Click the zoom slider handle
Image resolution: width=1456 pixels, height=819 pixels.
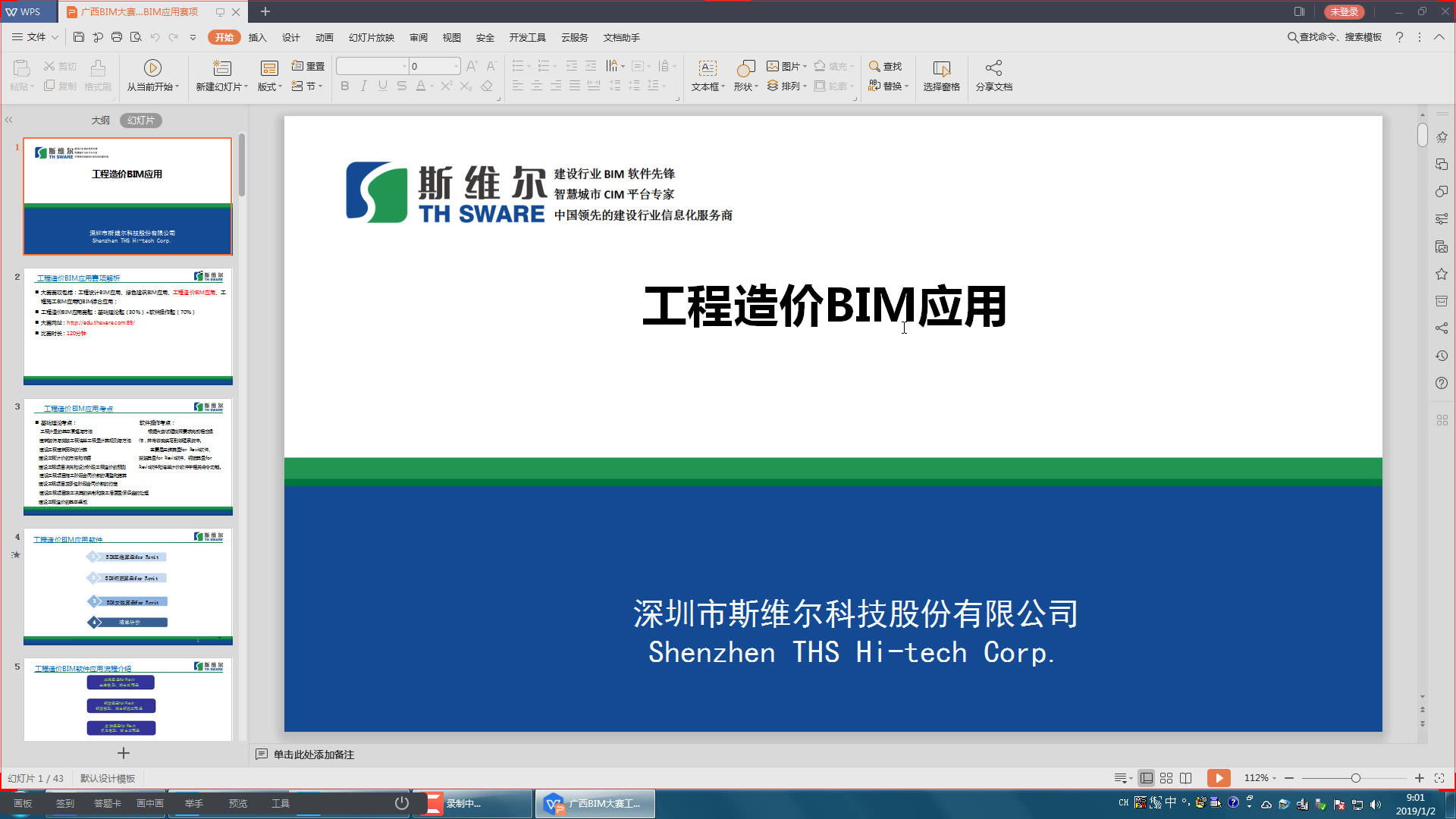pyautogui.click(x=1356, y=778)
